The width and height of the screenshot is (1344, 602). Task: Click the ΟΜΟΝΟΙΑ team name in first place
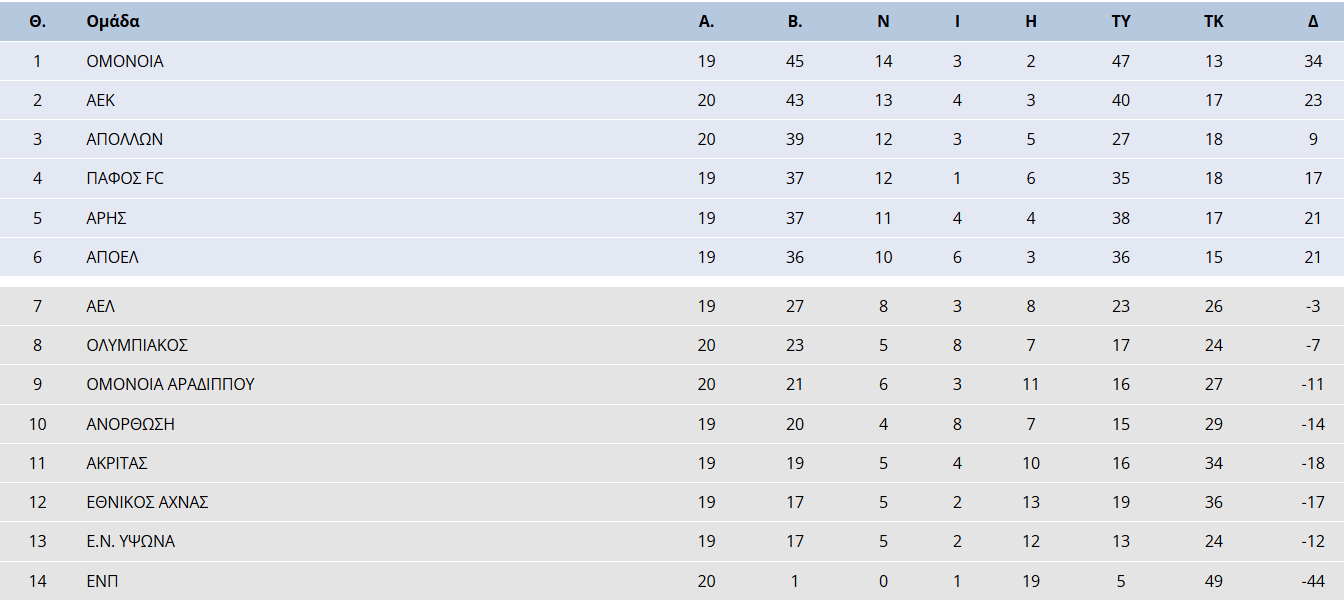[x=125, y=61]
